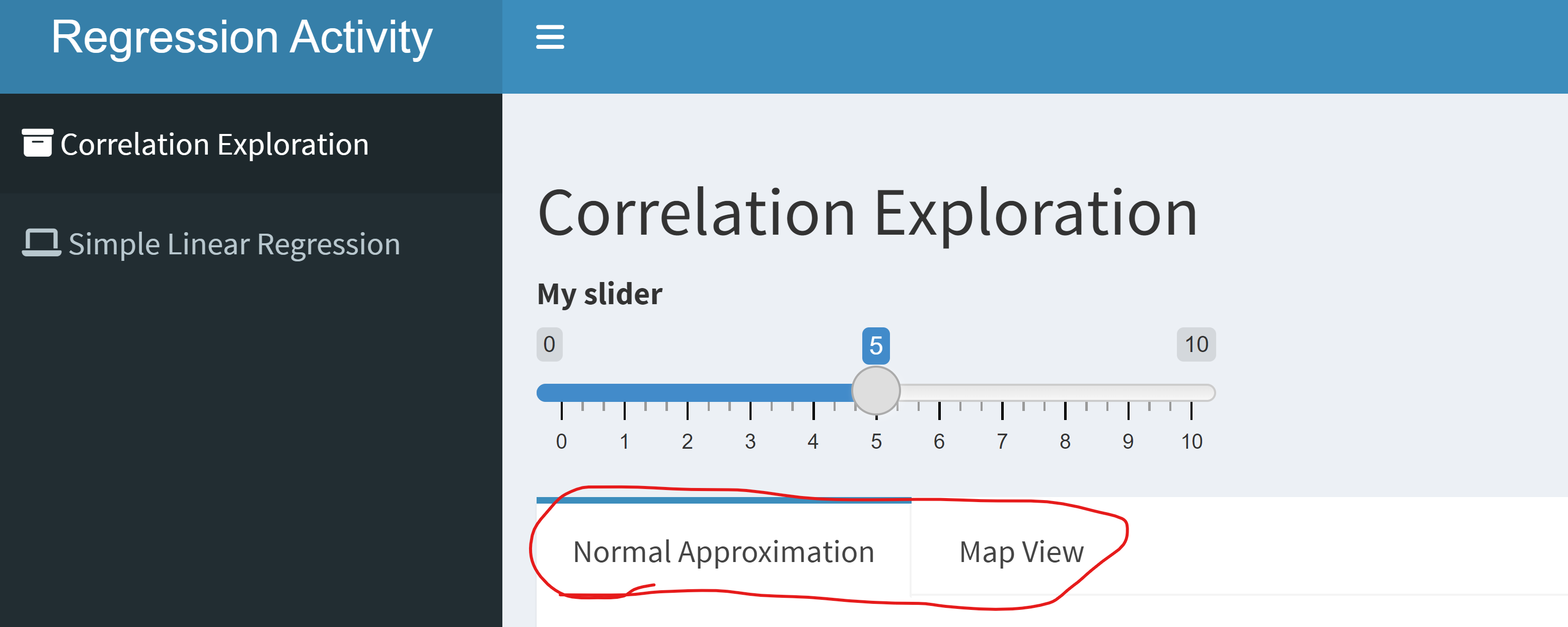Click the blue current value label 5
Screen dimensions: 1568x627
point(875,345)
